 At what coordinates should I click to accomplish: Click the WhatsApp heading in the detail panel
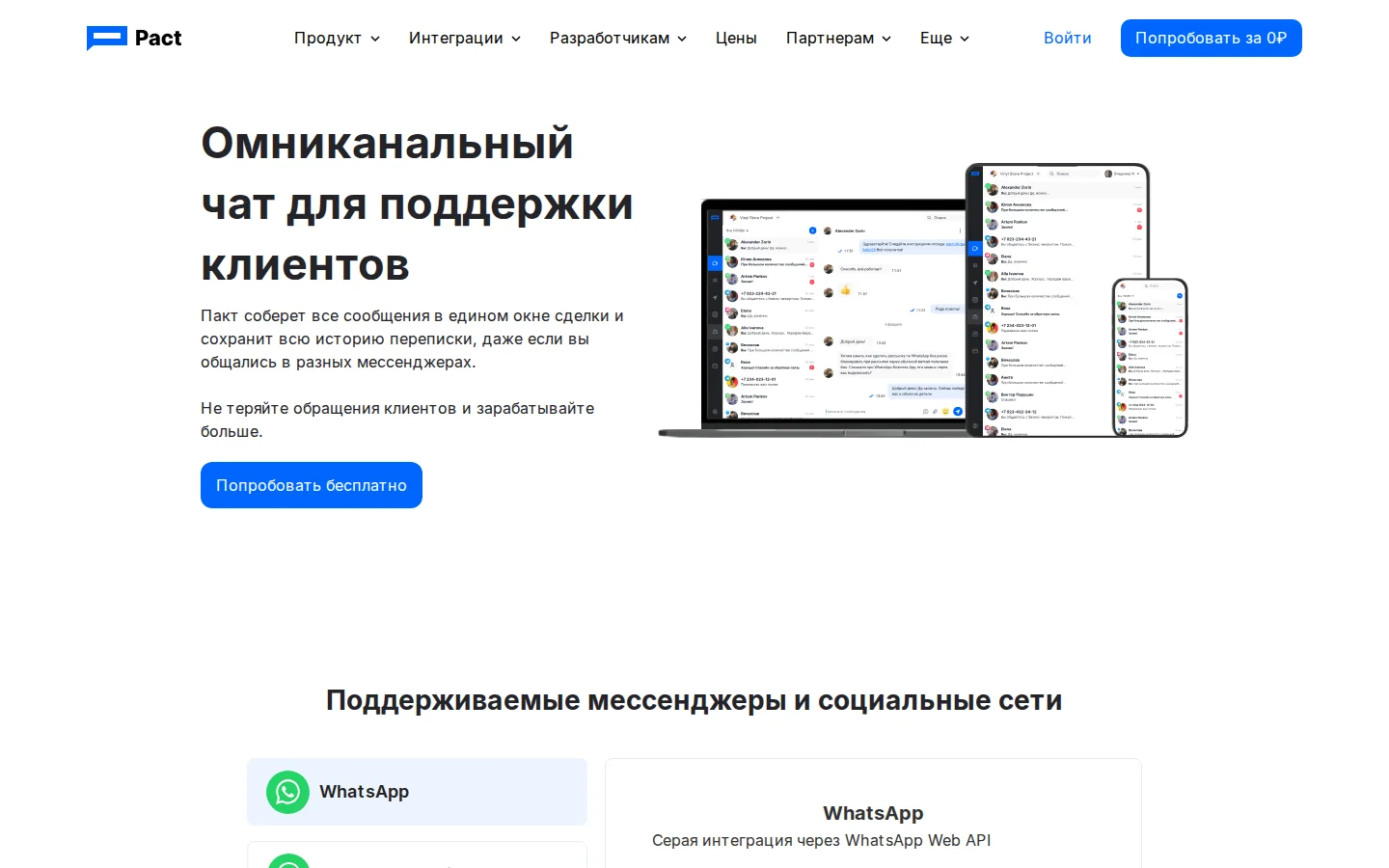click(873, 813)
